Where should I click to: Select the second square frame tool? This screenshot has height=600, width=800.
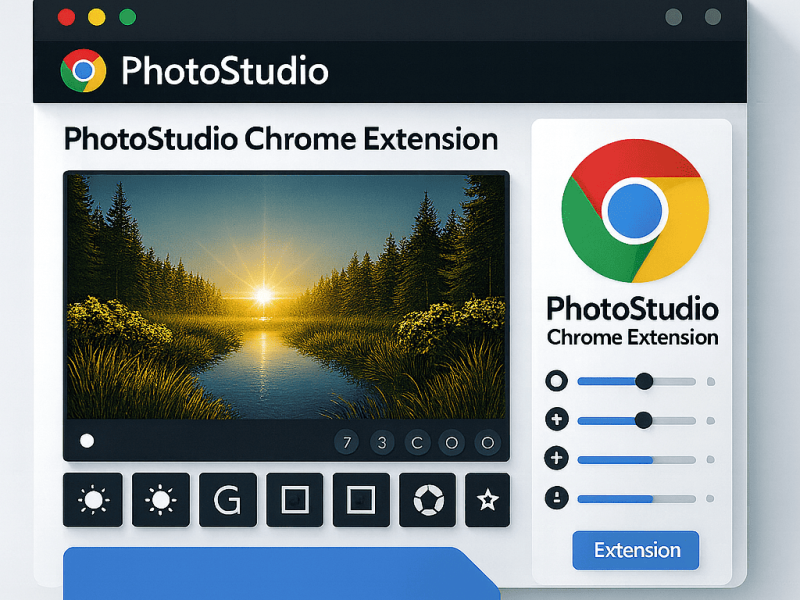click(361, 500)
